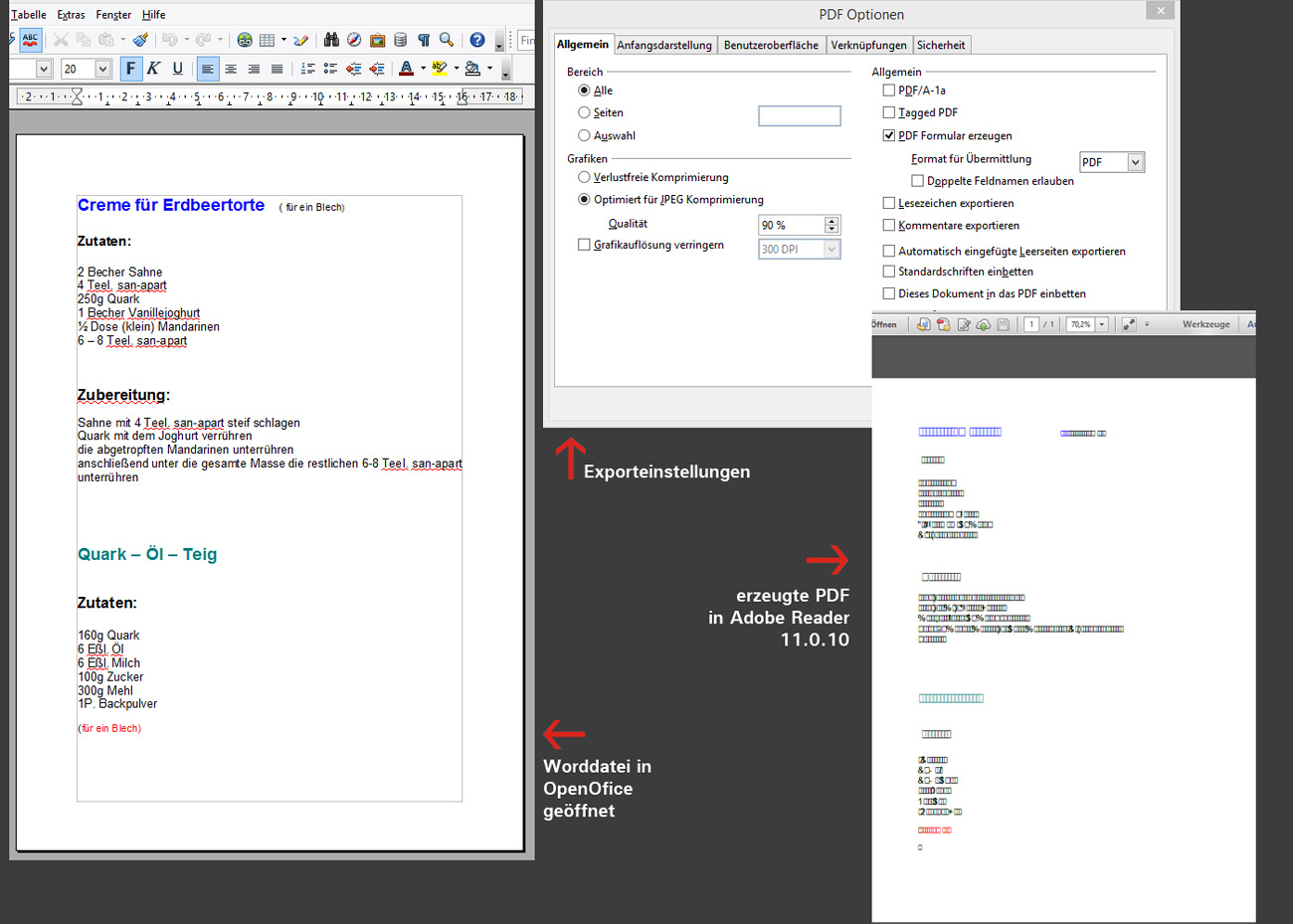Choose Verlustfreie Komprimierung option

point(584,177)
